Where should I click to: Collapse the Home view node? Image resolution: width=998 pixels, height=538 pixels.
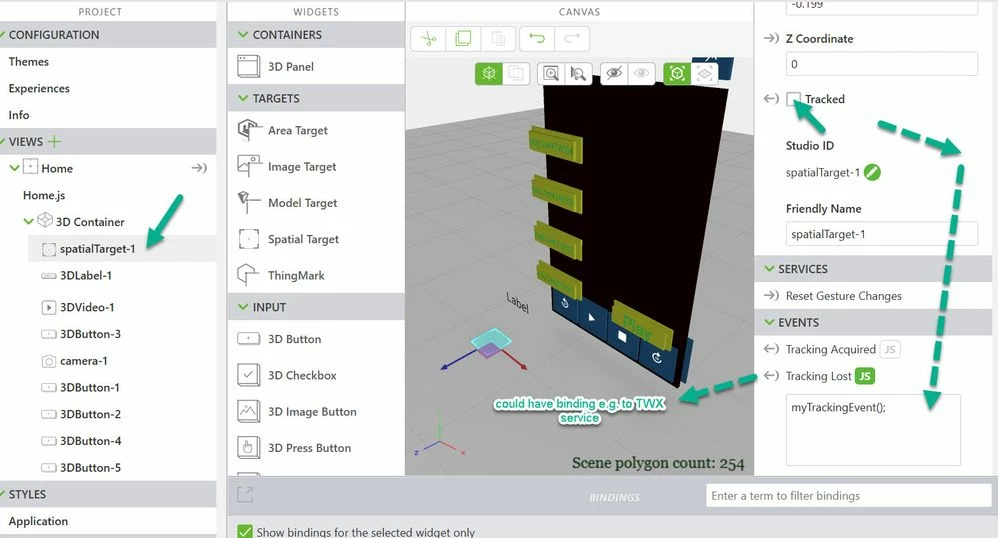click(x=14, y=168)
